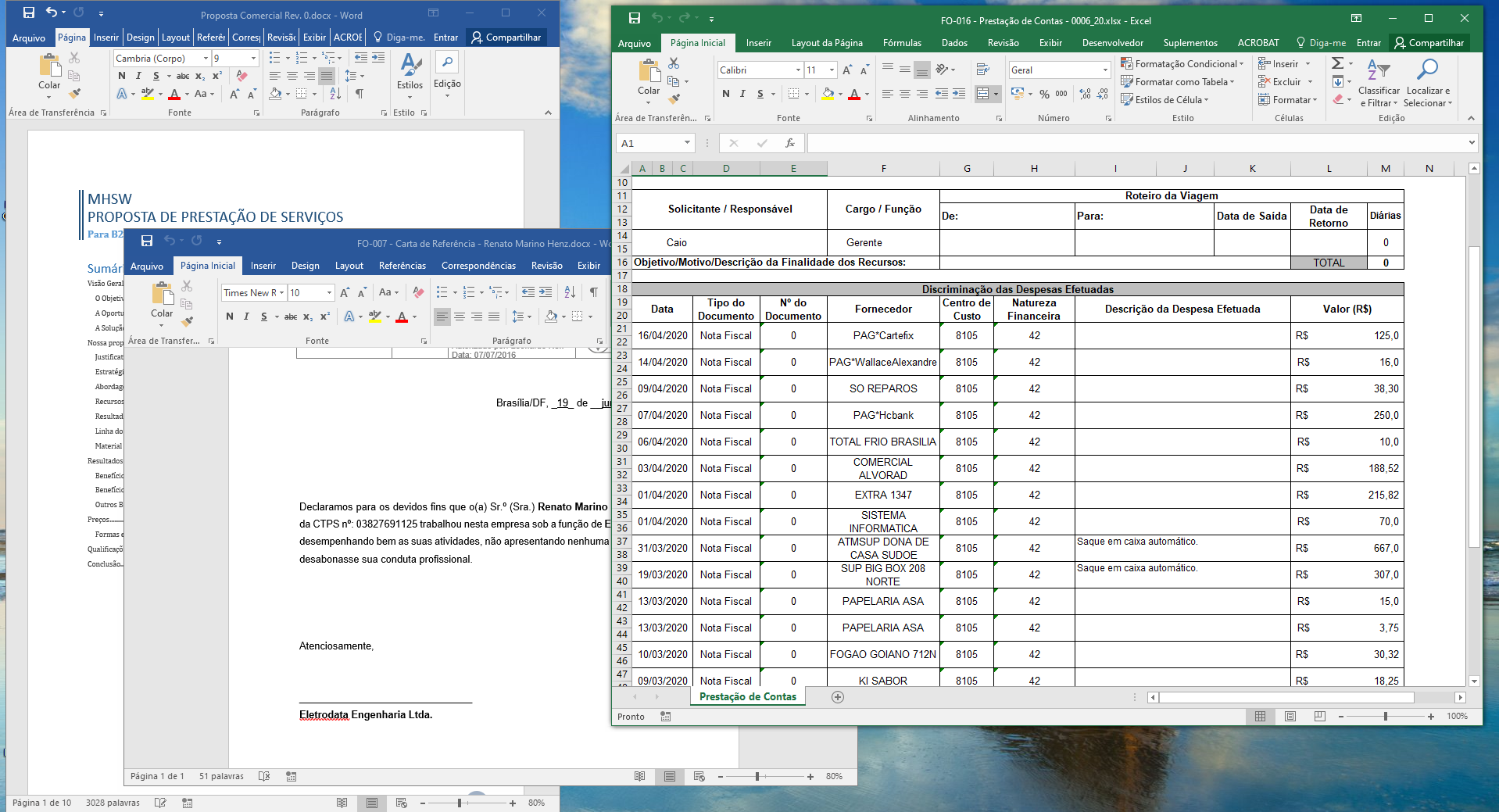1499x812 pixels.
Task: Select column F header in Excel
Action: tap(883, 169)
